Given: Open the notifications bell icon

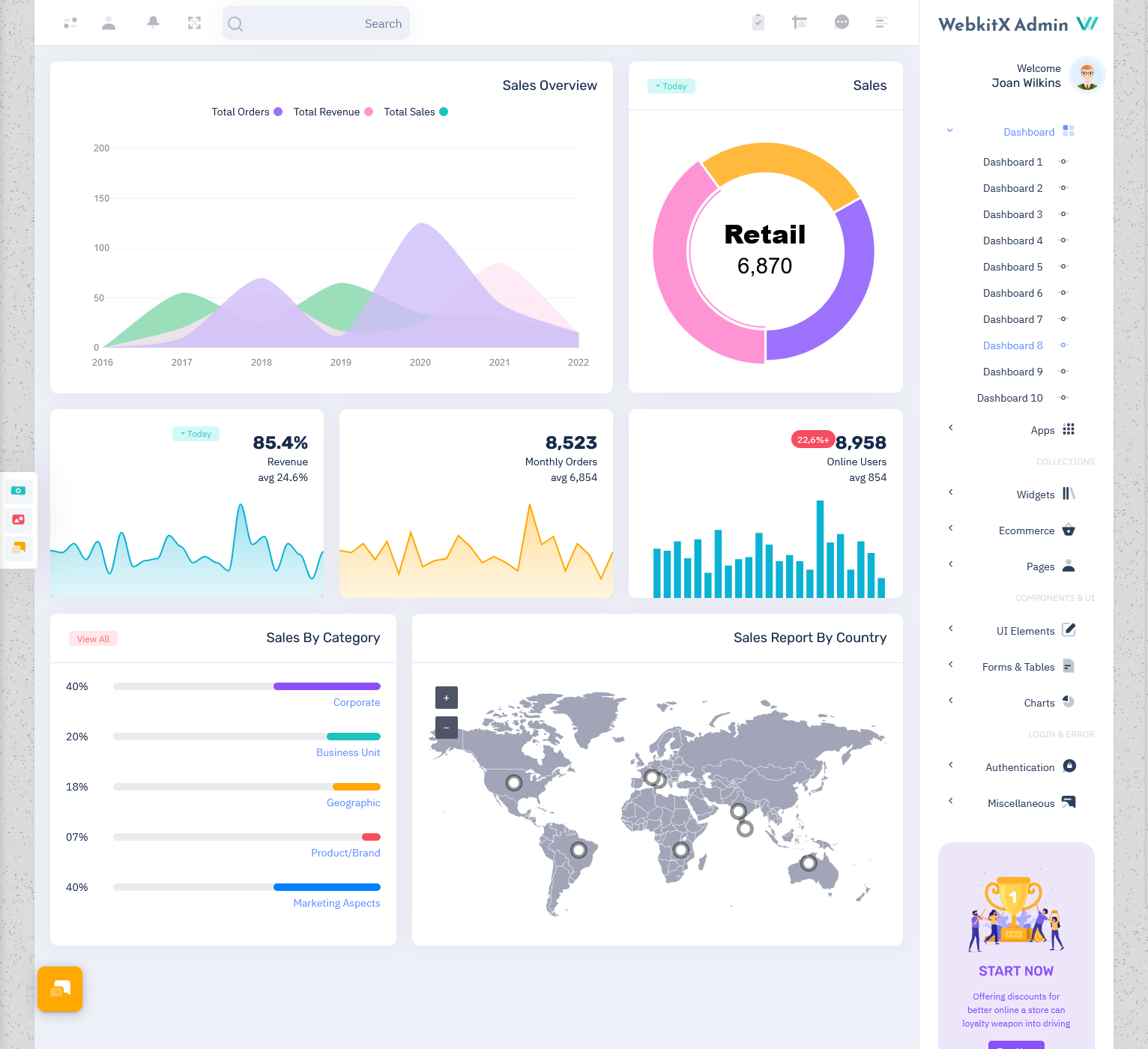Looking at the screenshot, I should point(153,22).
